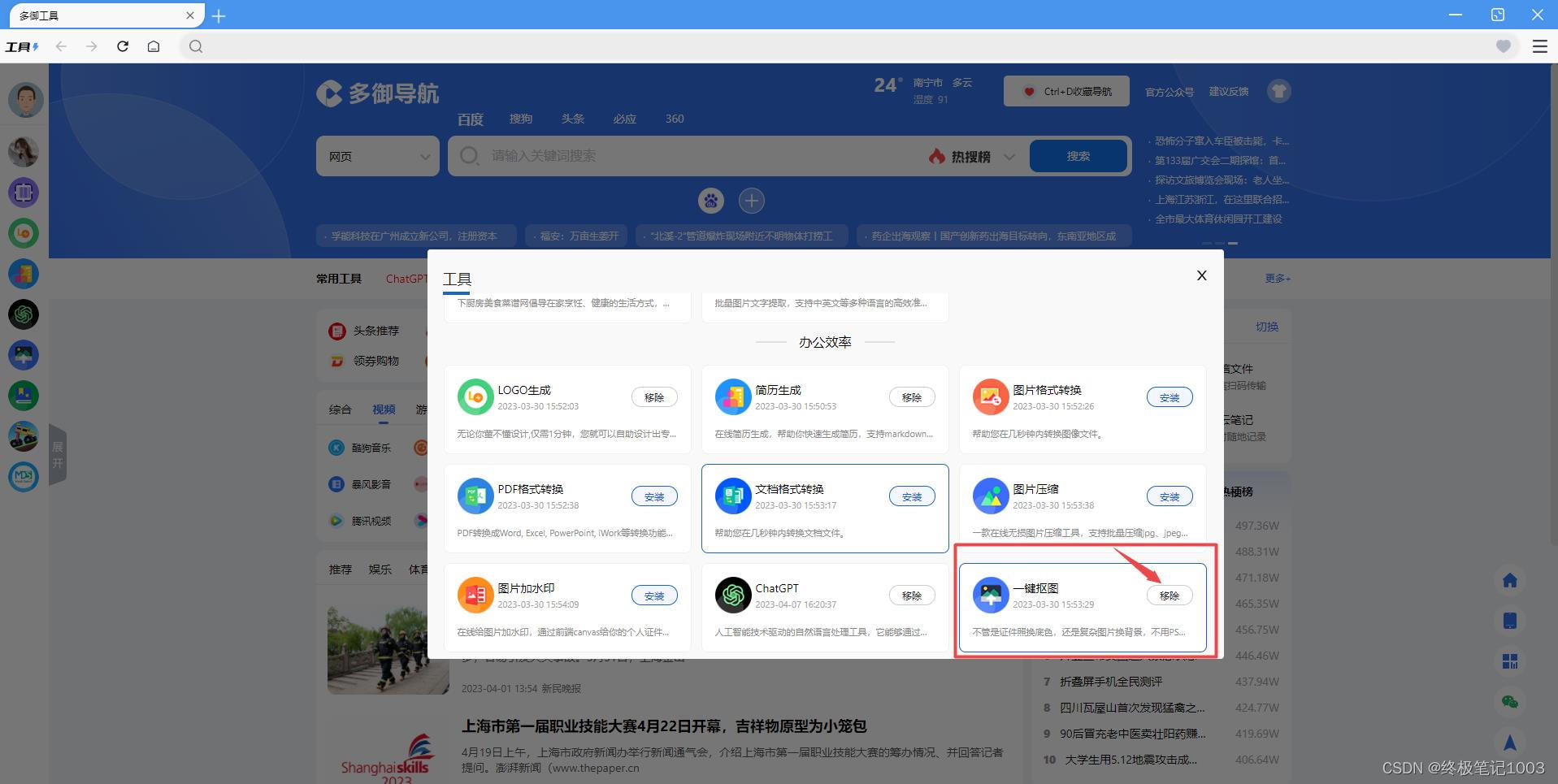Open the purple scan tool sidebar icon
The image size is (1558, 784).
tap(24, 193)
